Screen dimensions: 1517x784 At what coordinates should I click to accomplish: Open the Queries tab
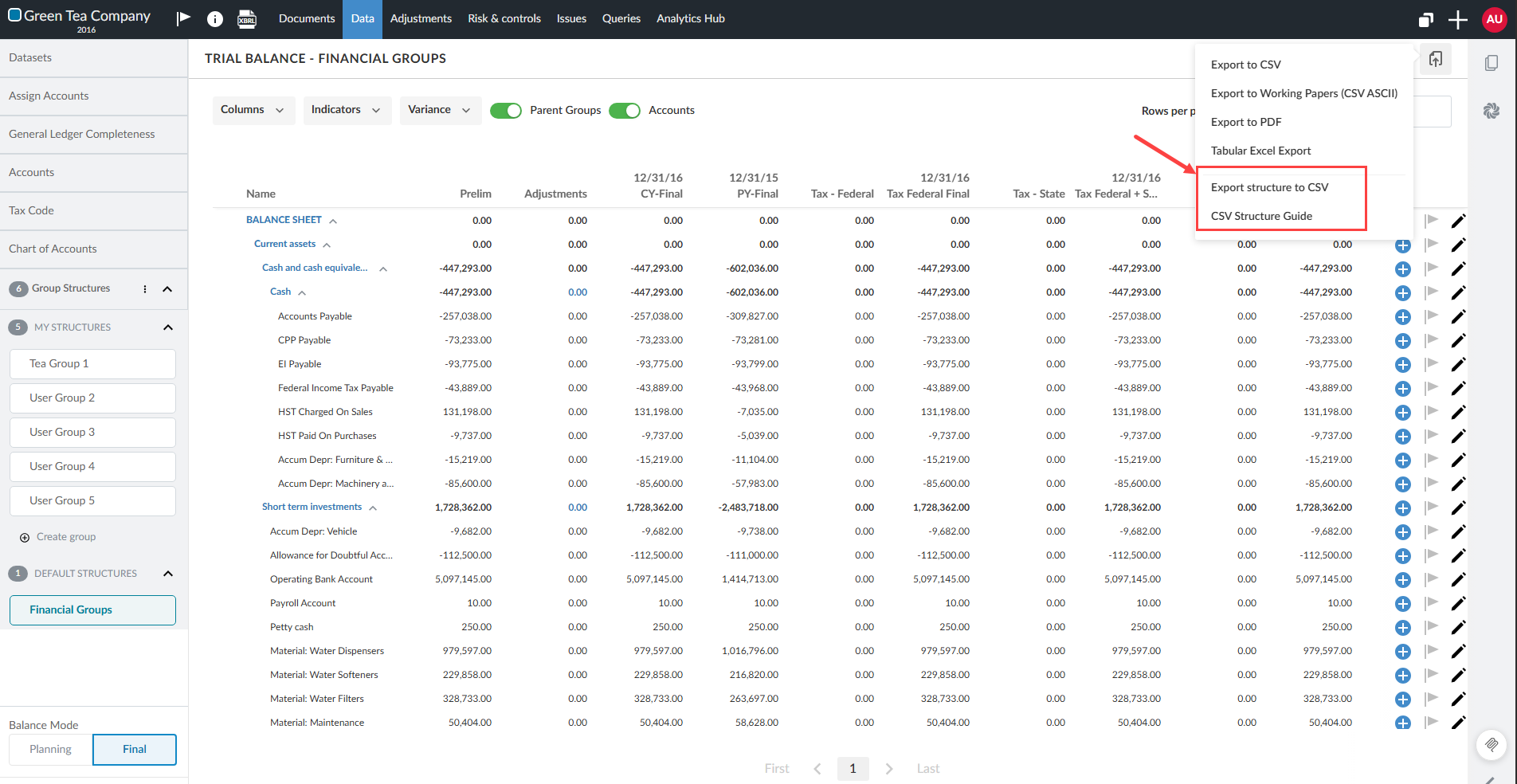621,19
